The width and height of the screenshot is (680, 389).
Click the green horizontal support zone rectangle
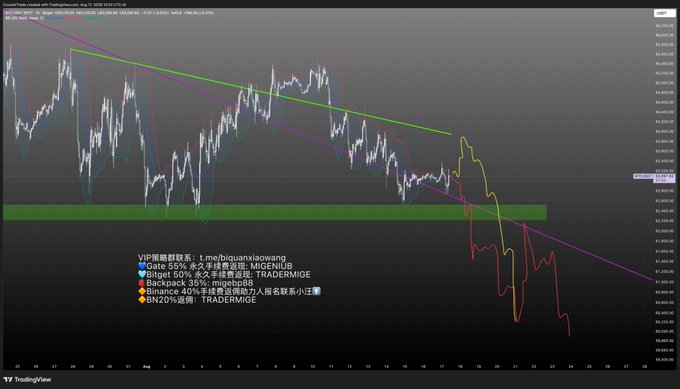pos(275,212)
